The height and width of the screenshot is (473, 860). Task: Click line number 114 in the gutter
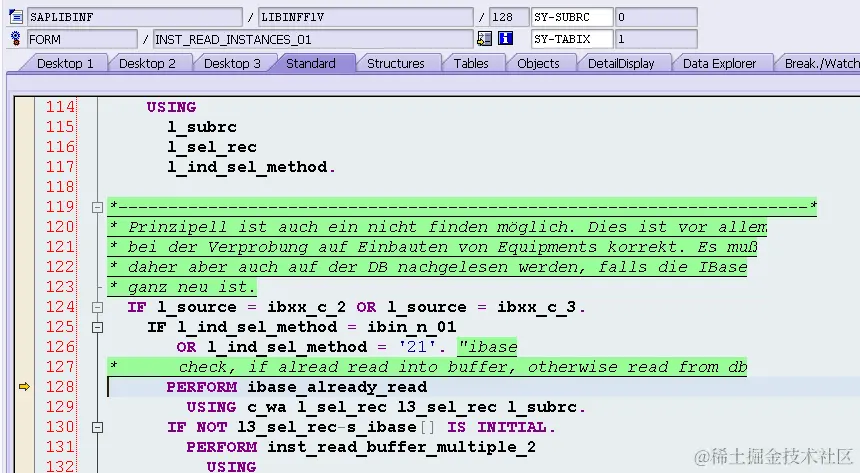point(60,107)
